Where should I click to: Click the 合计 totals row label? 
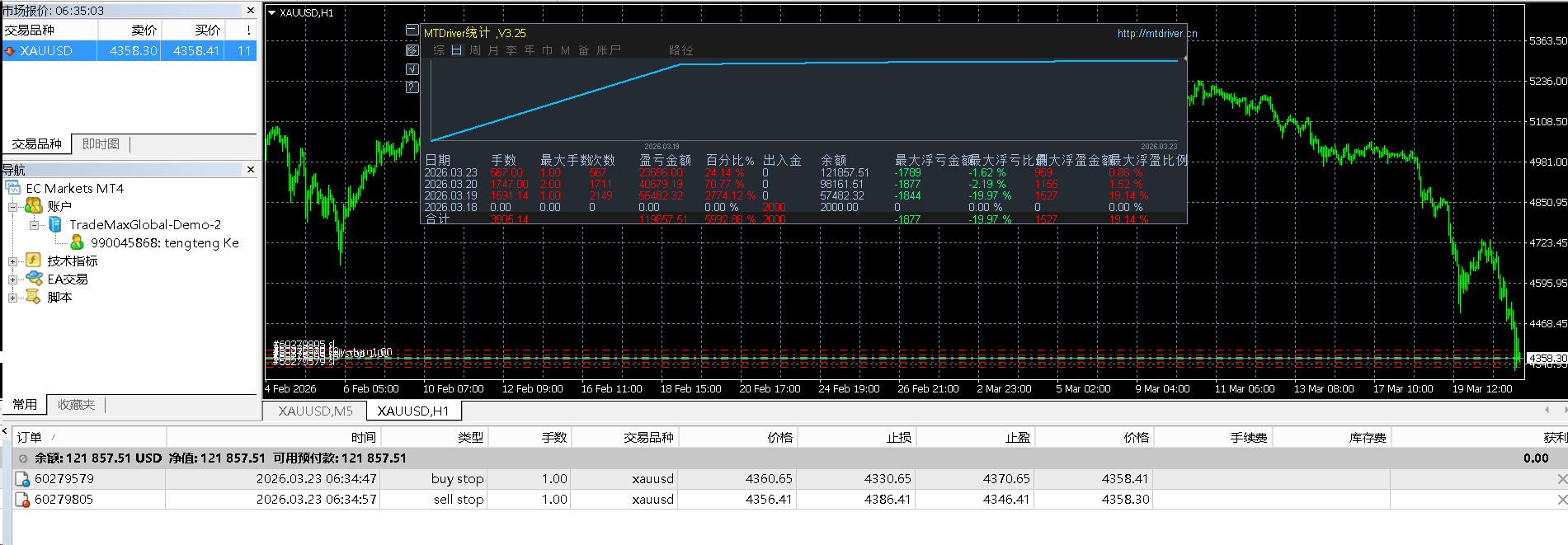pos(437,219)
